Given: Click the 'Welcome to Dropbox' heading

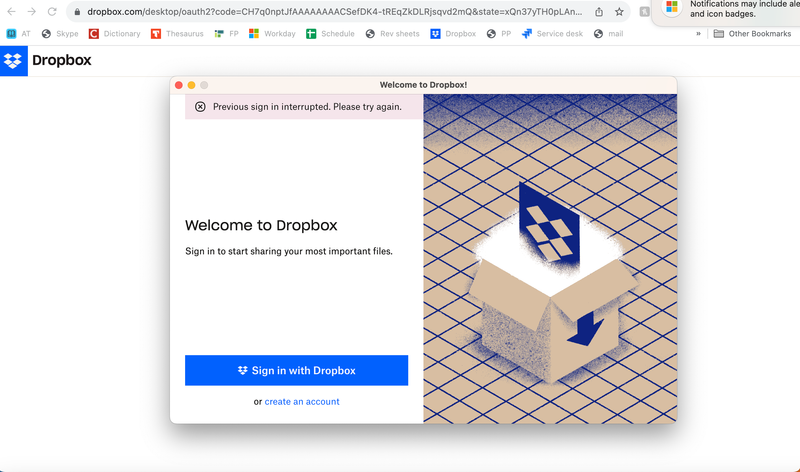Looking at the screenshot, I should 261,225.
